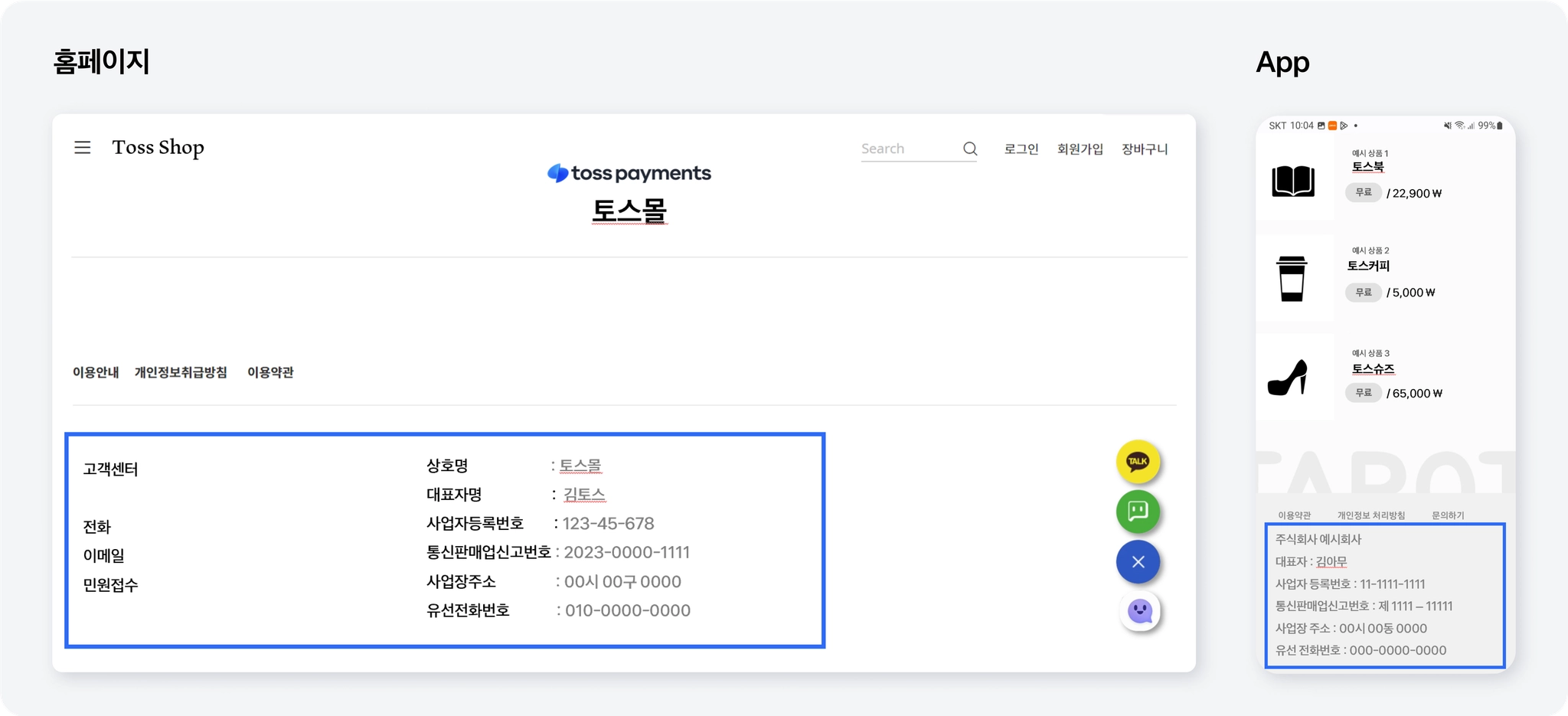Click the representative name 김토스
This screenshot has width=1568, height=716.
584,495
